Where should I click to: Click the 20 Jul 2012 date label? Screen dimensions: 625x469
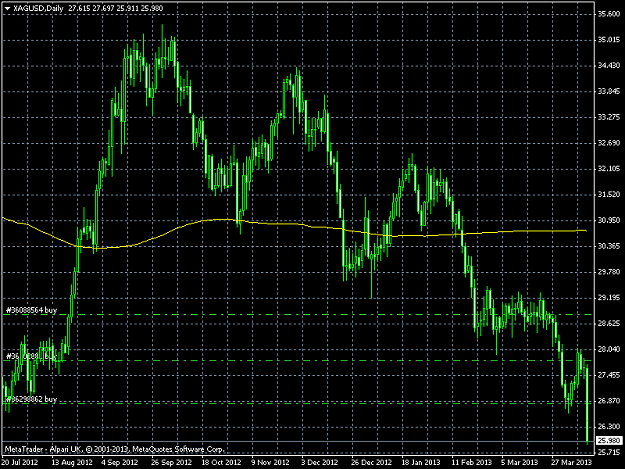(20, 462)
